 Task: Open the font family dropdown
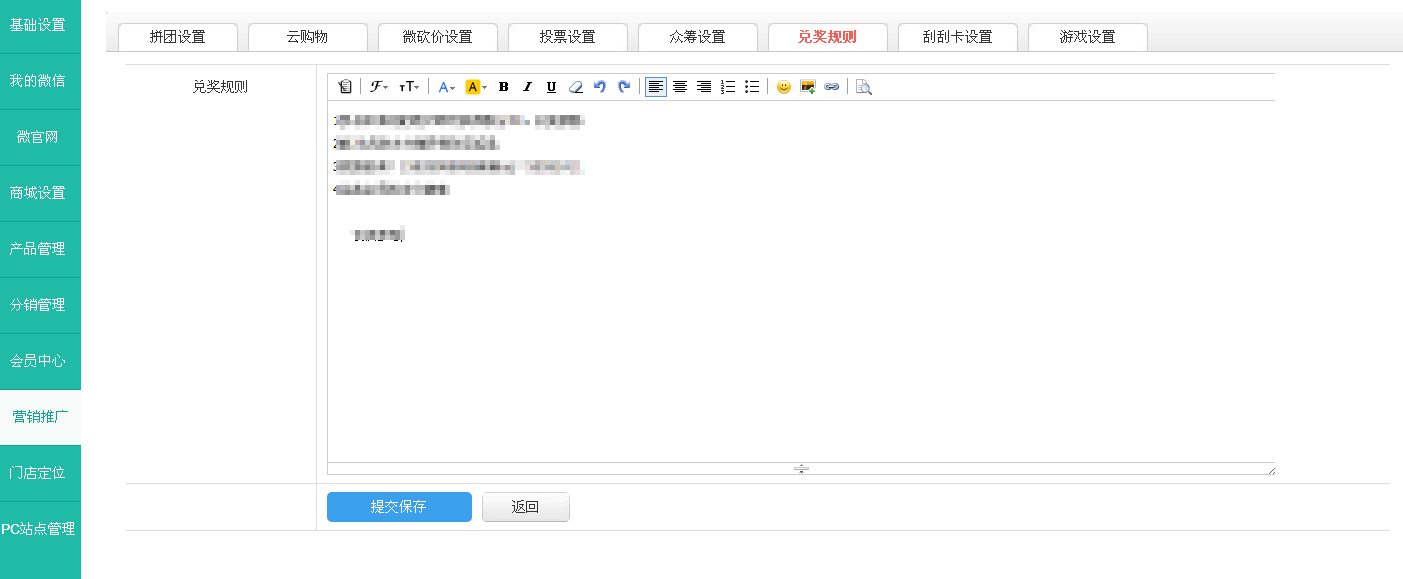[379, 87]
